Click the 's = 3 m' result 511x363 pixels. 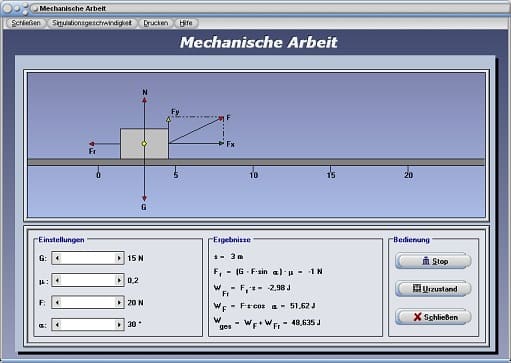228,256
